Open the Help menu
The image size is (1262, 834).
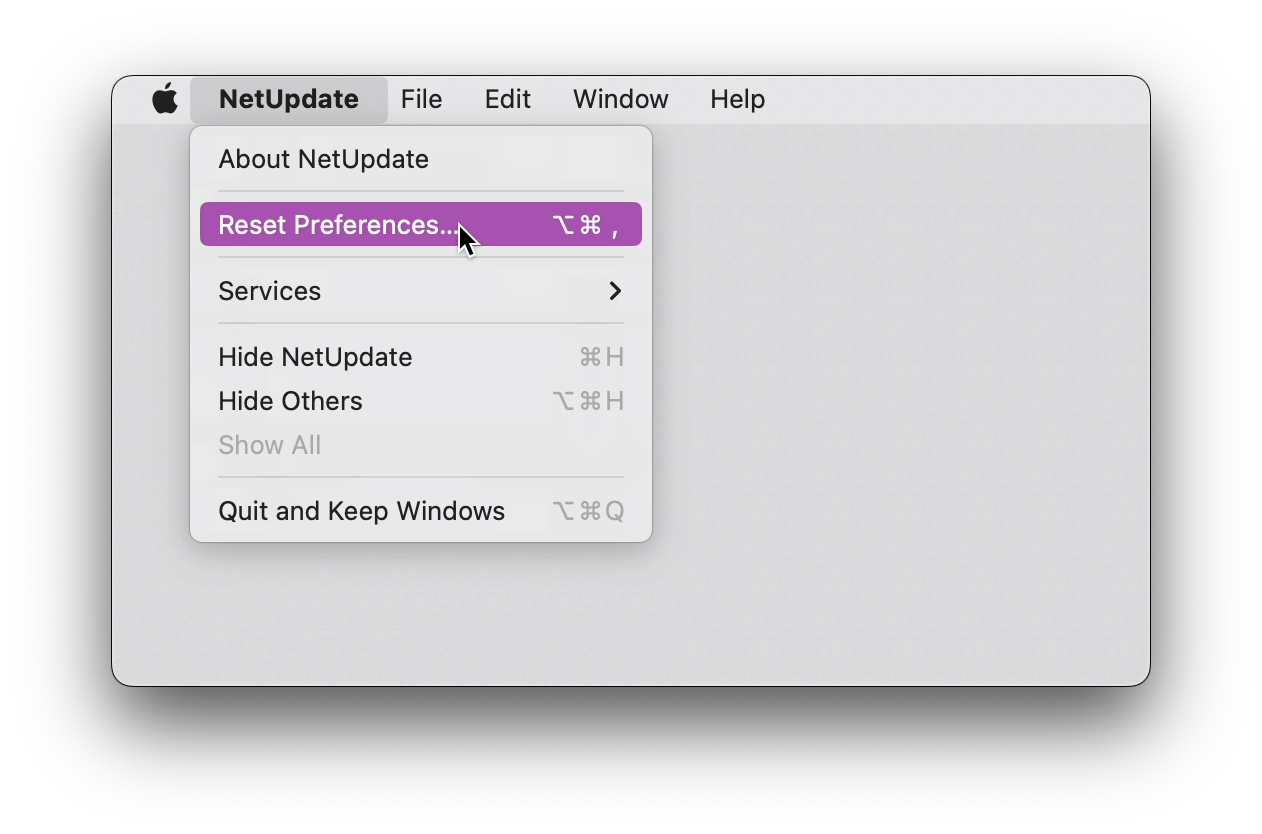[737, 99]
